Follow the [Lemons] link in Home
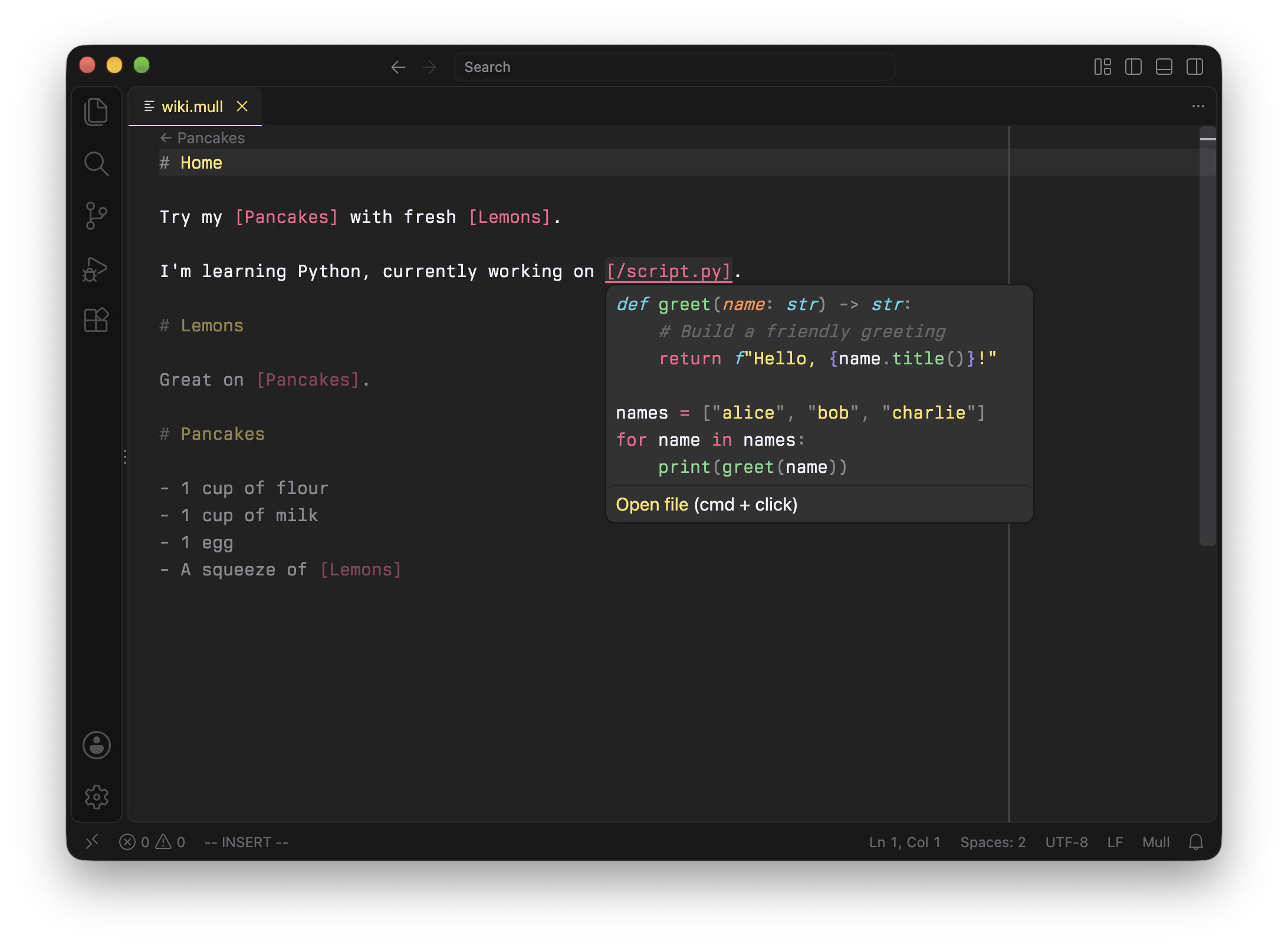1288x948 pixels. 510,217
